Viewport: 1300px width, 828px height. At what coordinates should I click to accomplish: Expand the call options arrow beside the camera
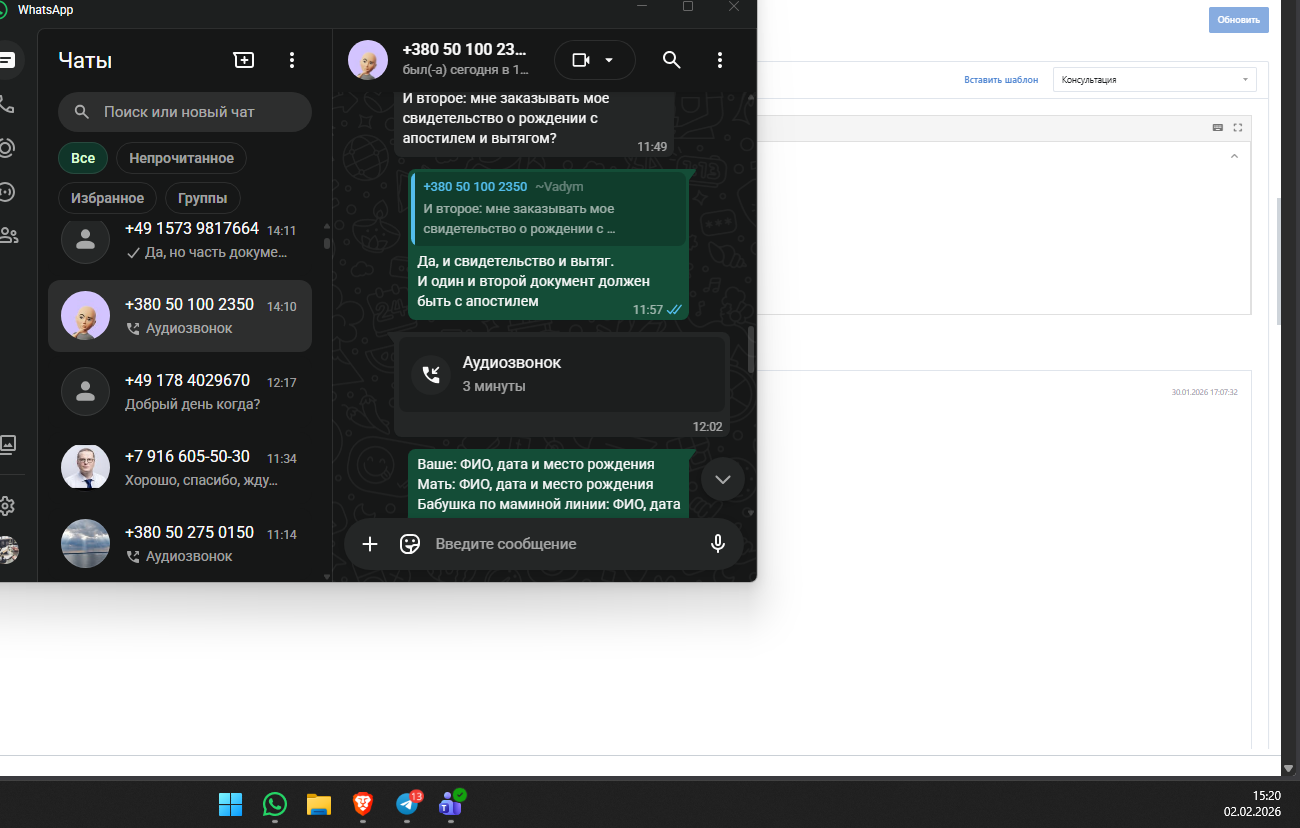(609, 60)
